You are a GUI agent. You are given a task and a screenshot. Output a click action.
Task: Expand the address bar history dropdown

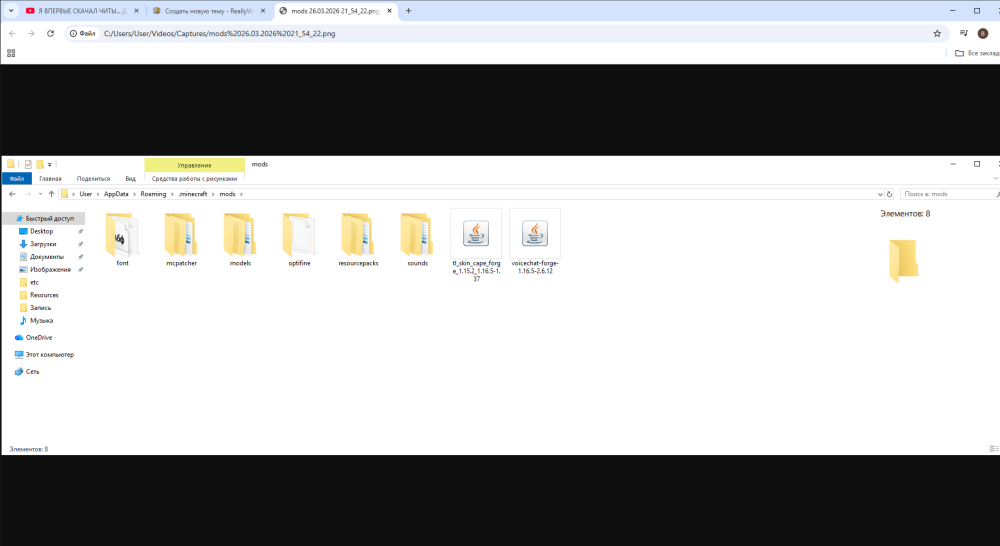coord(880,194)
